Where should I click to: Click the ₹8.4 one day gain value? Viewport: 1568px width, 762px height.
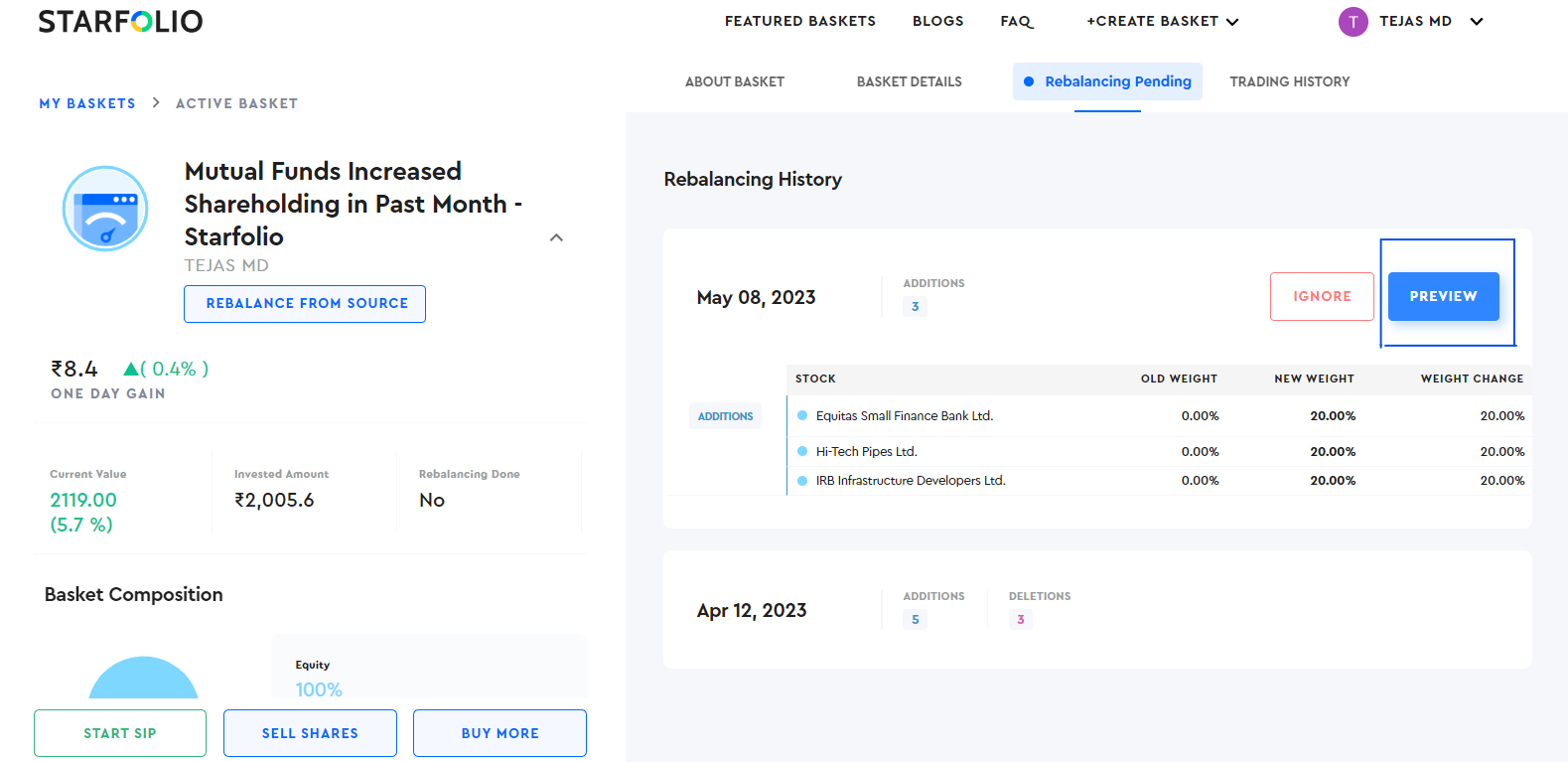(74, 370)
